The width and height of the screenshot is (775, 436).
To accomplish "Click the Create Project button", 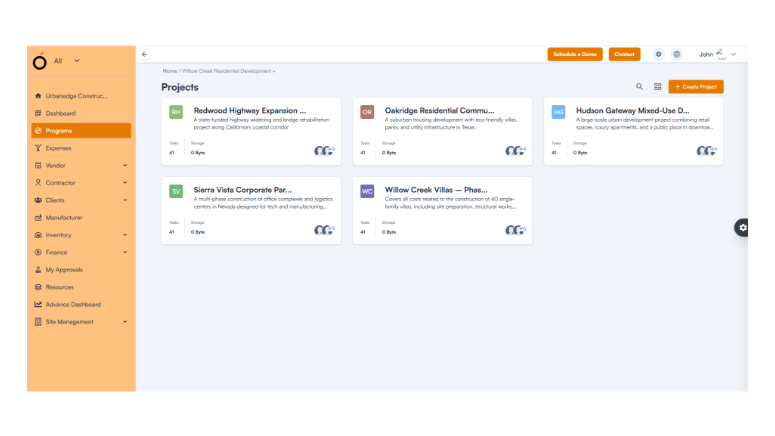I will click(x=695, y=87).
